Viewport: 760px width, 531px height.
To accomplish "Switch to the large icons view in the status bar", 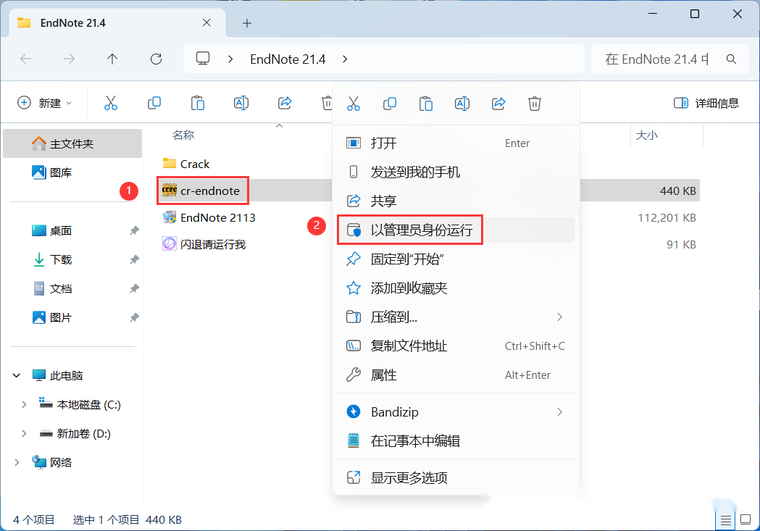I will [745, 520].
